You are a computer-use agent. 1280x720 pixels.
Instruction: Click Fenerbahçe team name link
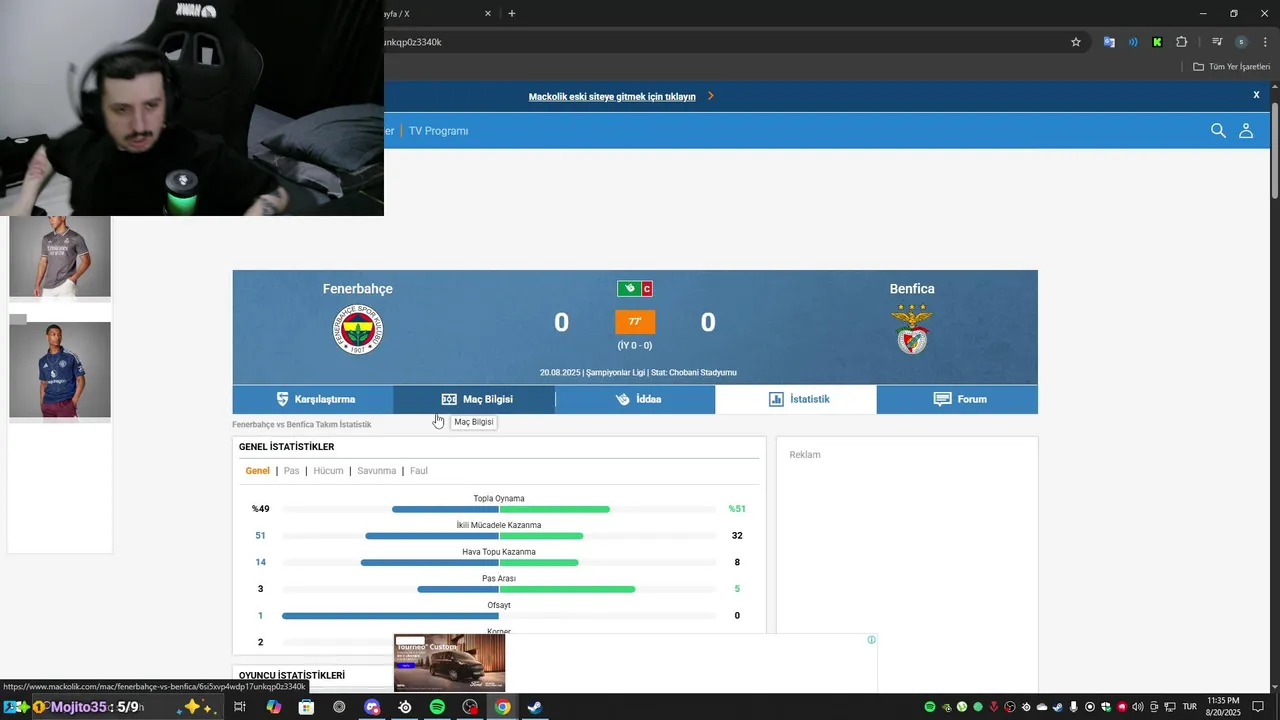click(x=358, y=289)
